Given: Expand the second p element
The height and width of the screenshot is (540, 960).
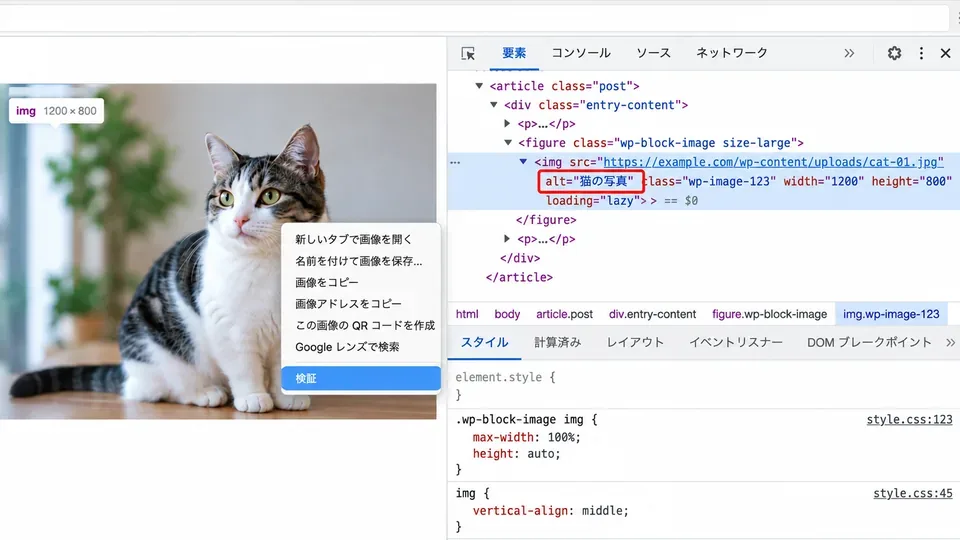Looking at the screenshot, I should (507, 239).
